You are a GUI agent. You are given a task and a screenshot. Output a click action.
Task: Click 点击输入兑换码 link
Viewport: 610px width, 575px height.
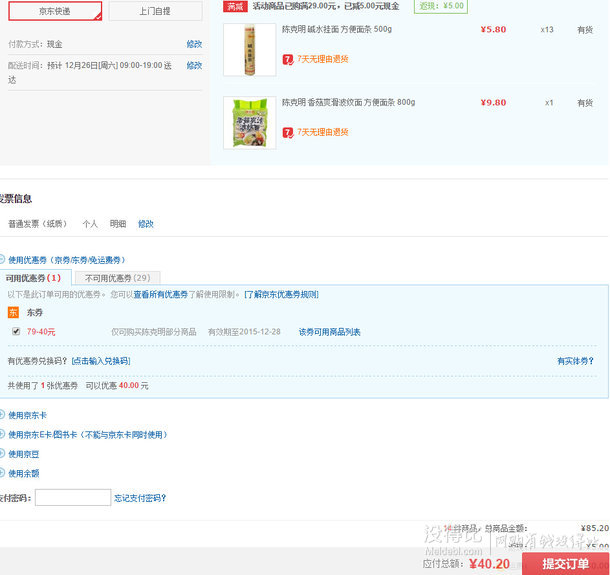click(101, 361)
